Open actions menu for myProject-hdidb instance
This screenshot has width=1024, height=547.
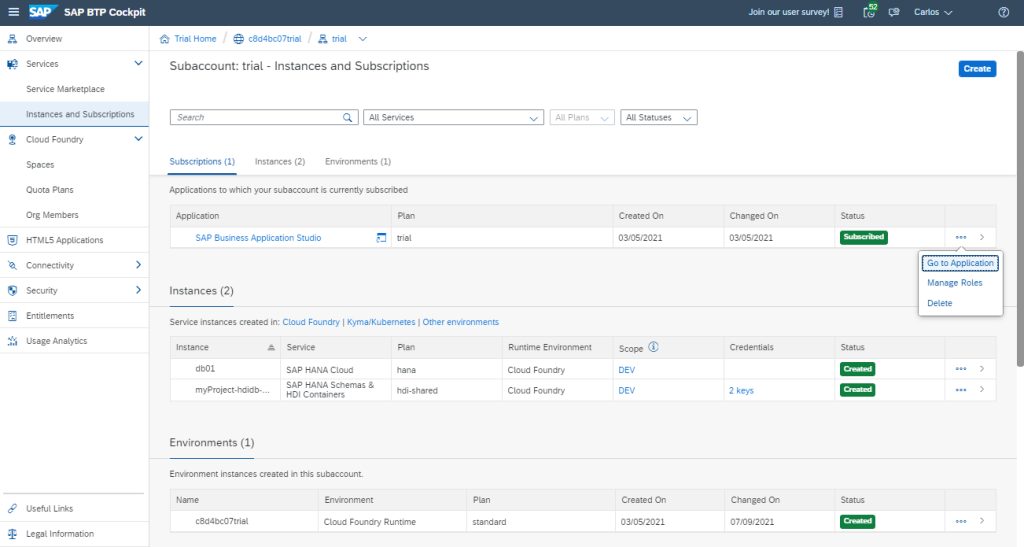[x=961, y=390]
